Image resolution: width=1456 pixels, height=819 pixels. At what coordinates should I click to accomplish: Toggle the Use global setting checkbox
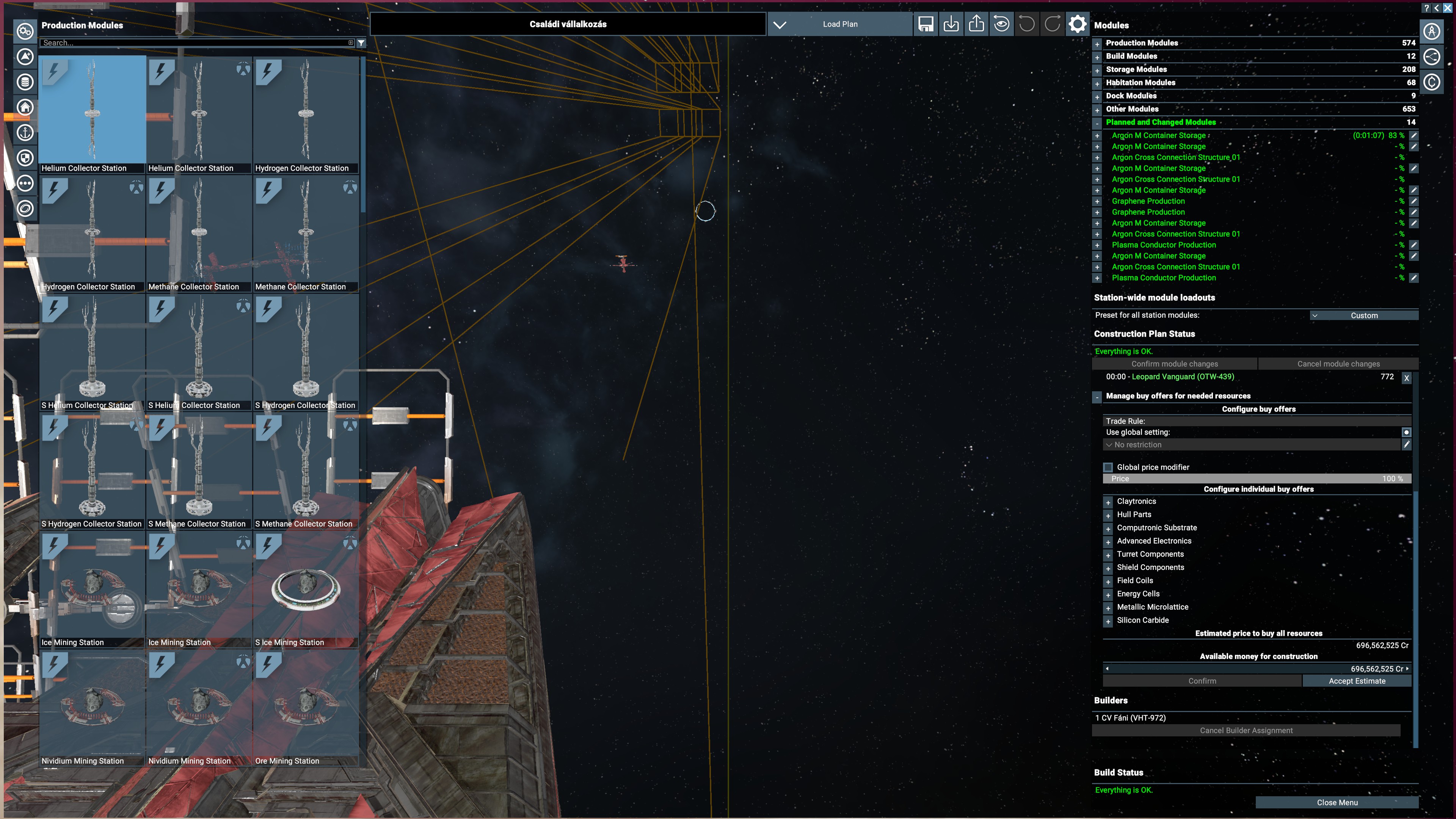pyautogui.click(x=1406, y=432)
